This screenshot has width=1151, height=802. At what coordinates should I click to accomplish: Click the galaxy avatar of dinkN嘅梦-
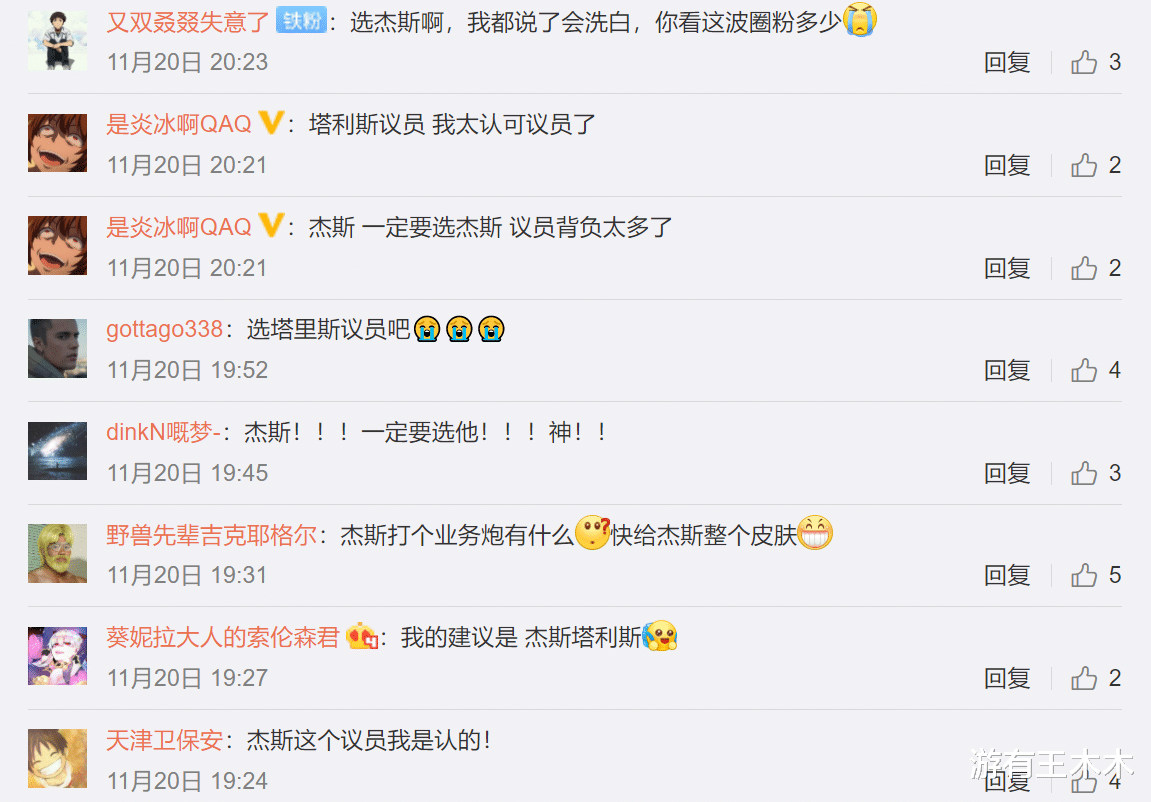pyautogui.click(x=57, y=451)
